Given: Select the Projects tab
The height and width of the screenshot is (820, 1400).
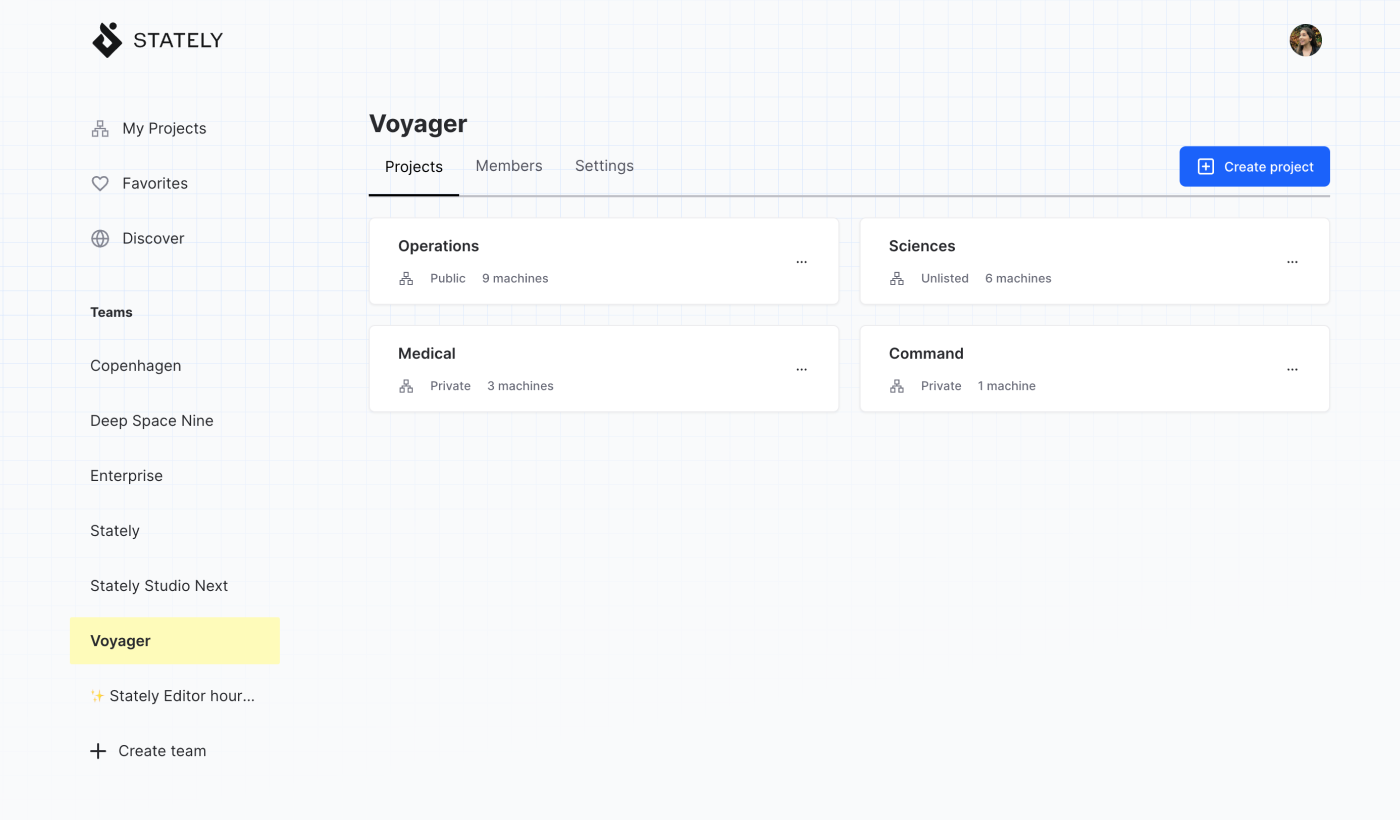Looking at the screenshot, I should 413,167.
